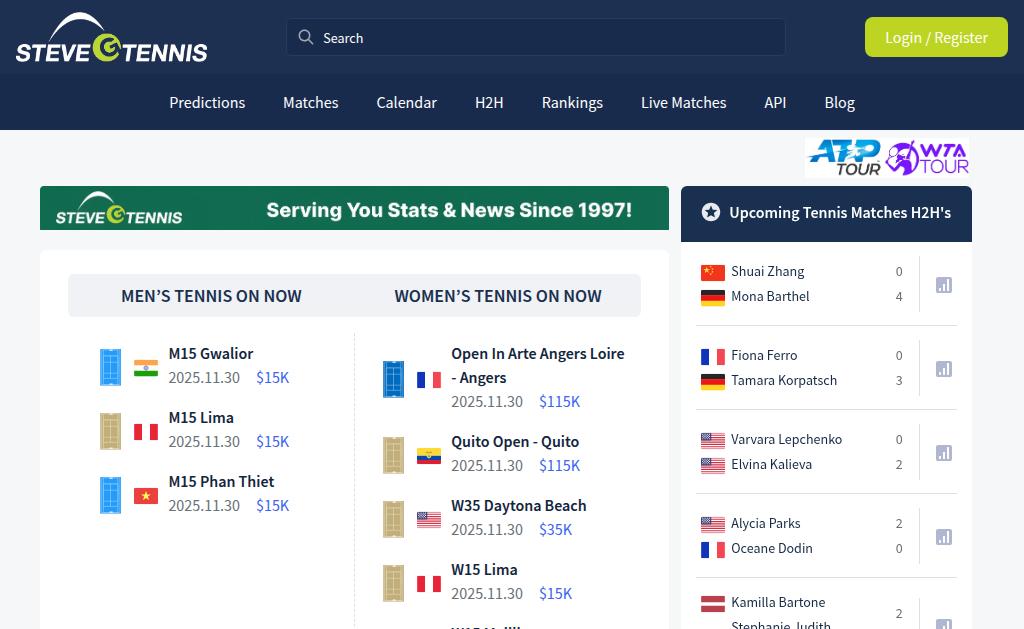1024x629 pixels.
Task: Open Tamara Korpatsch player link
Action: tap(784, 380)
